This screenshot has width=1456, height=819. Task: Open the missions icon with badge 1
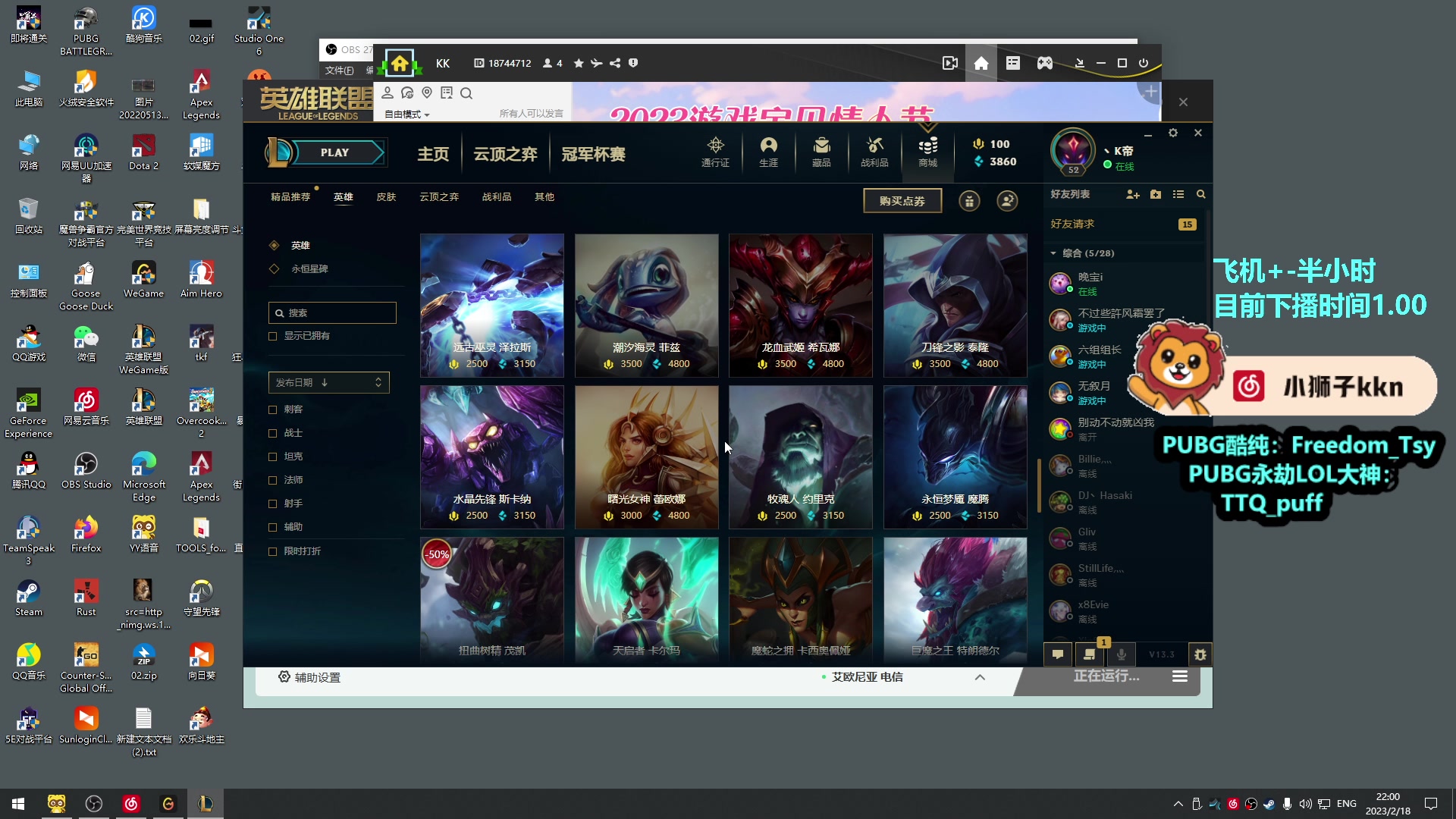point(1090,654)
